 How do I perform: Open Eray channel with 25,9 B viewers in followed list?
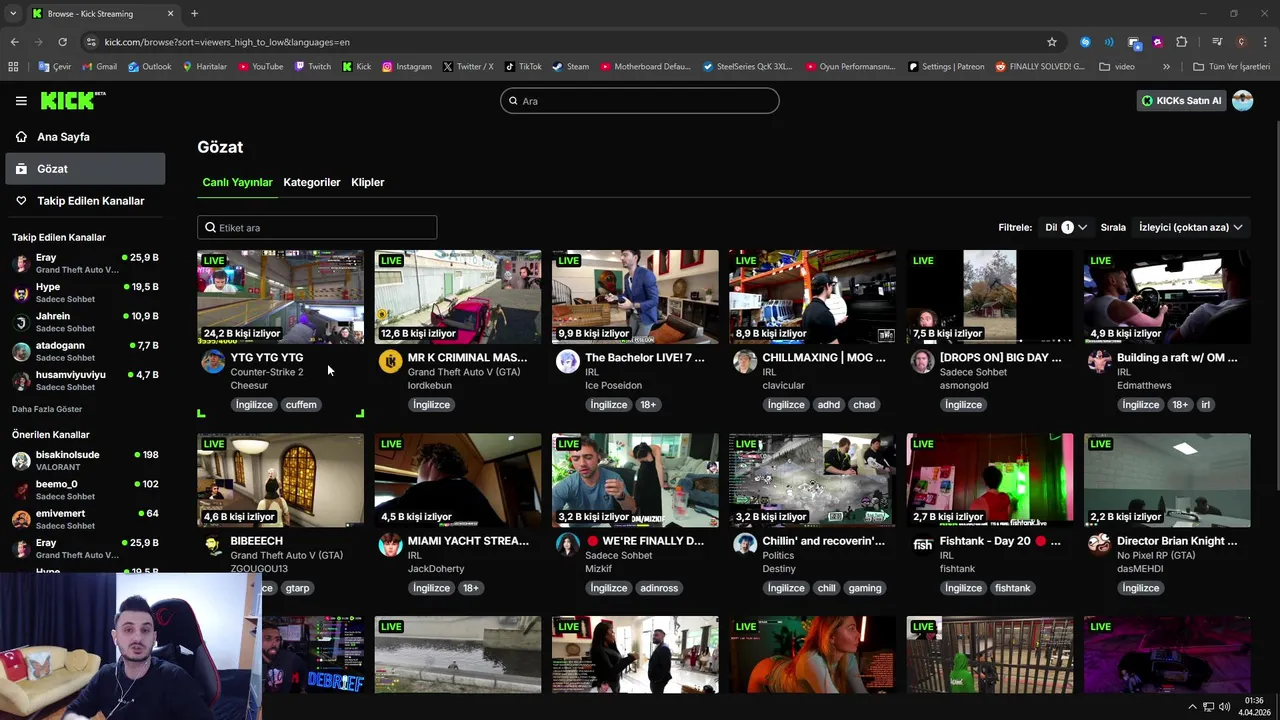85,264
